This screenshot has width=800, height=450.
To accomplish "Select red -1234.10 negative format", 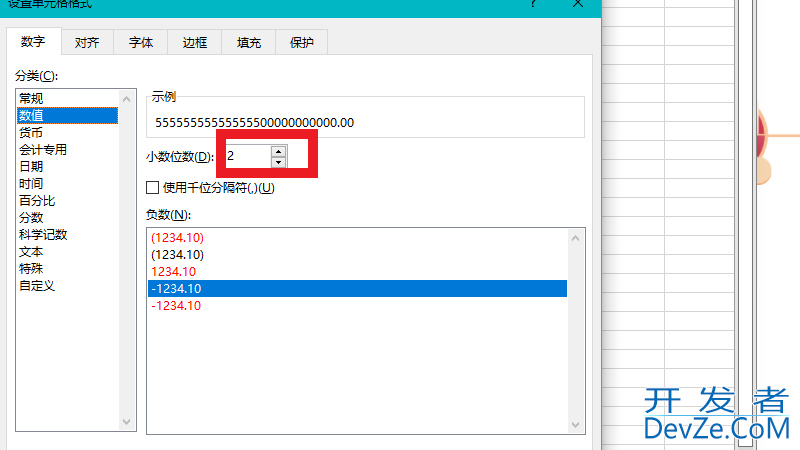I will click(357, 306).
